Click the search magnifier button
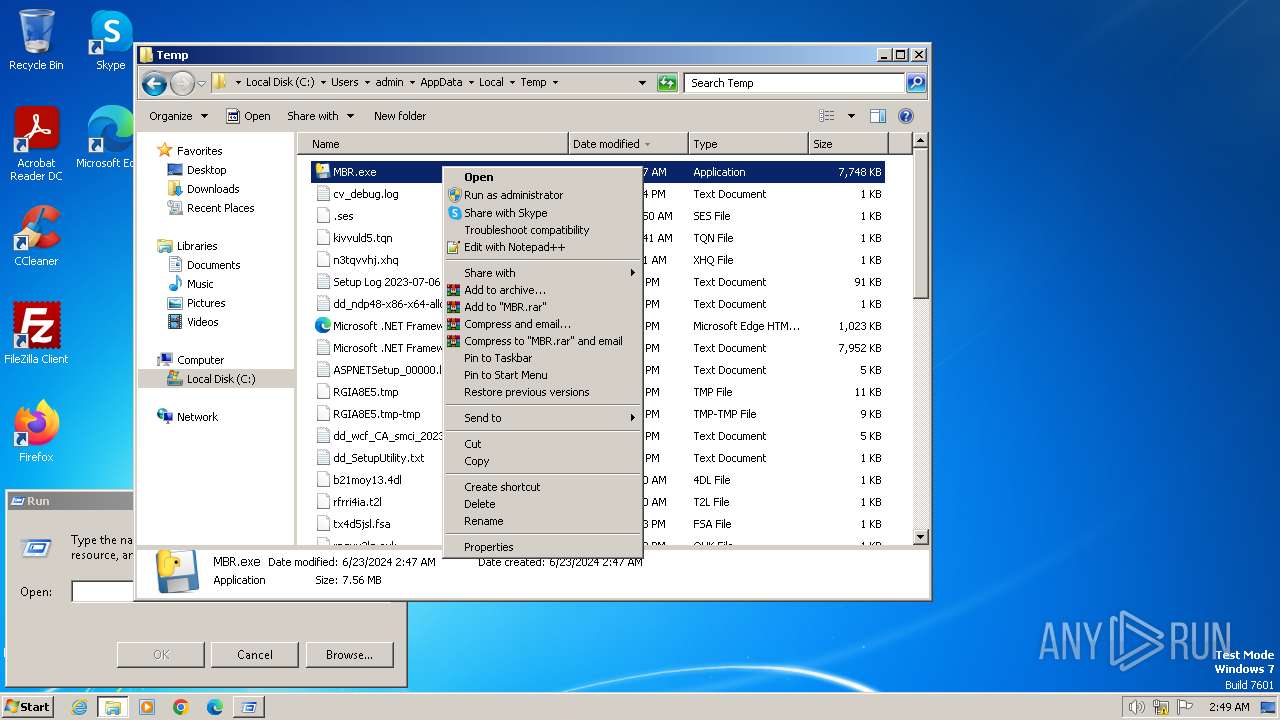 [916, 83]
